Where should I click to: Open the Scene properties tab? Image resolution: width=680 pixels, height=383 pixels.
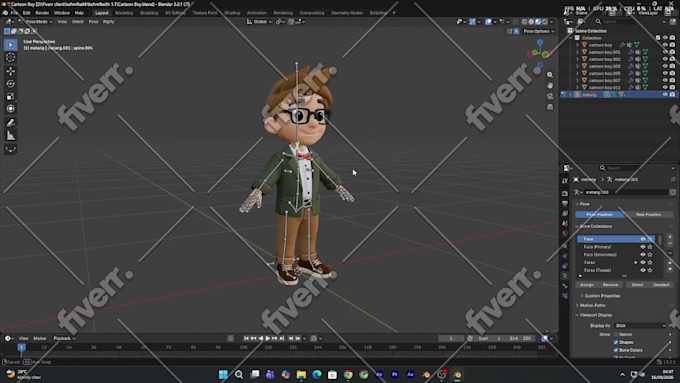click(565, 223)
